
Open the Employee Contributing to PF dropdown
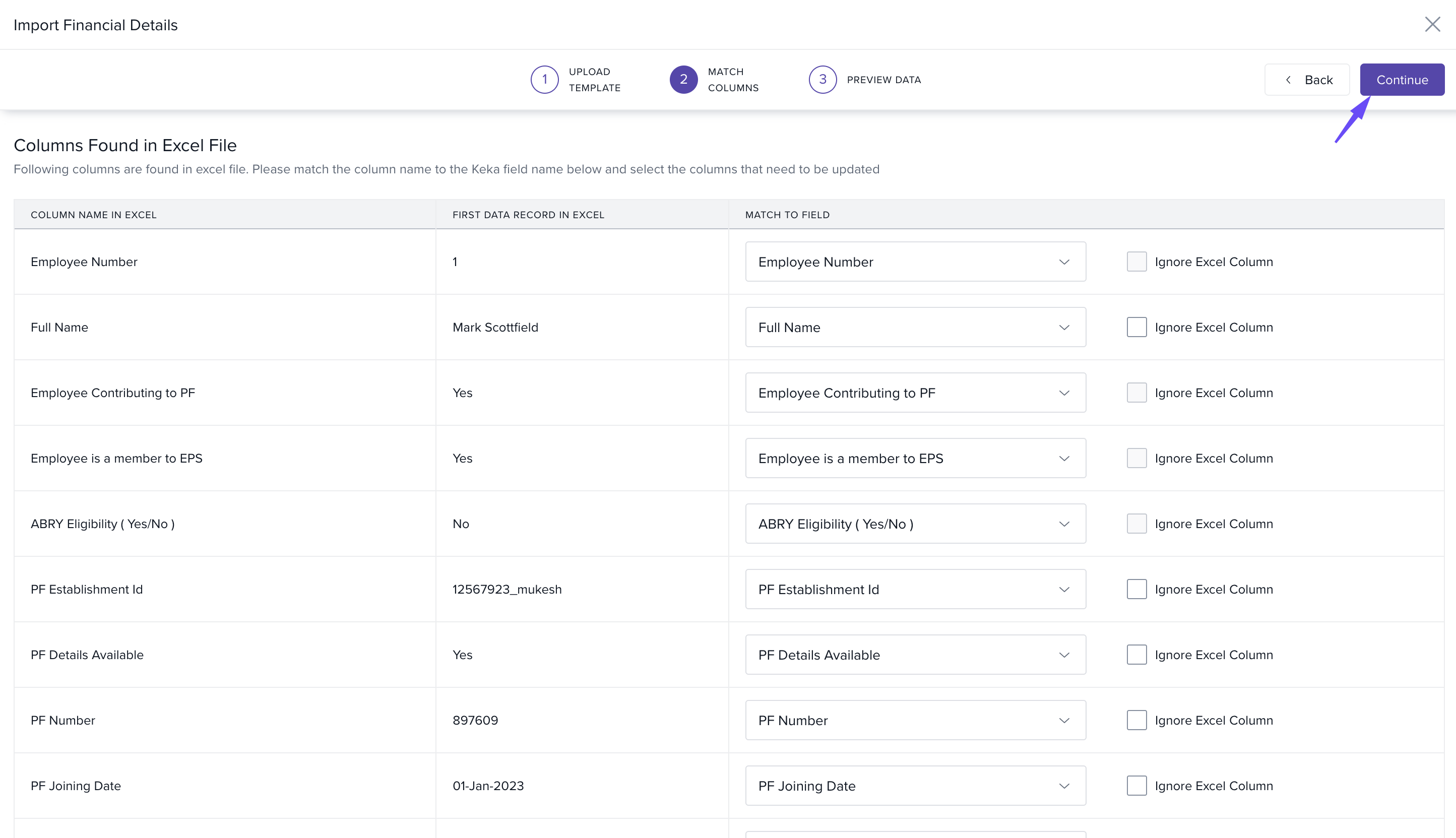pyautogui.click(x=914, y=393)
